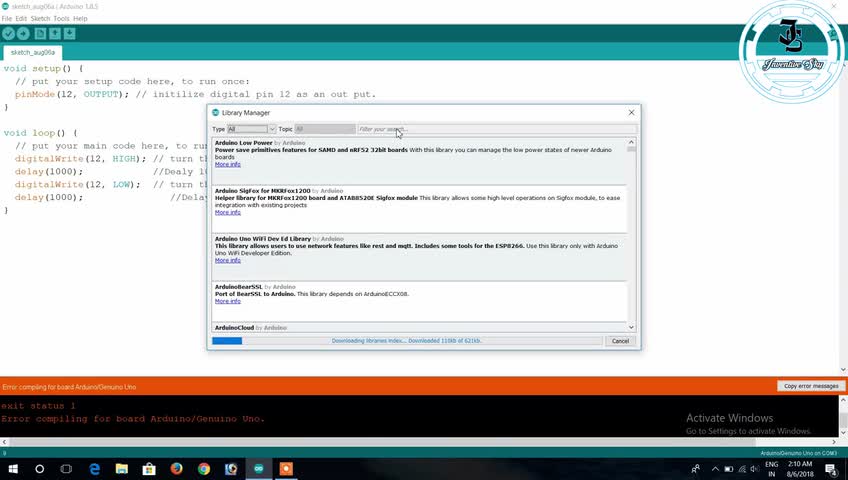Open the Wi-Fi network tray icon
The height and width of the screenshot is (480, 848).
(742, 469)
